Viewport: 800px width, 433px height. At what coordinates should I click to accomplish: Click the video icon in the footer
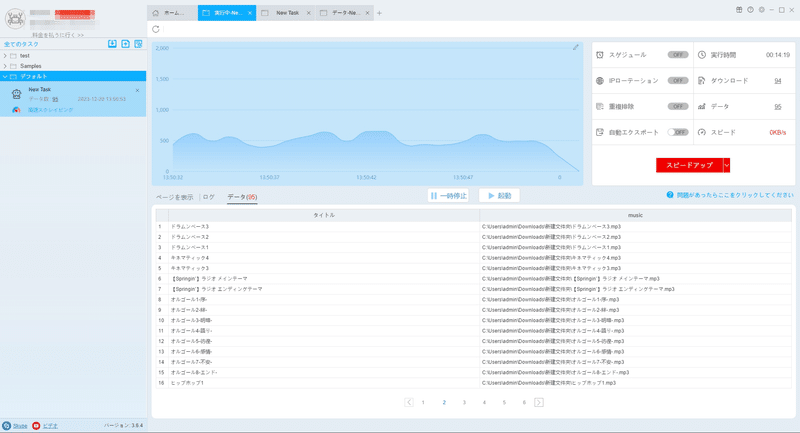[x=36, y=425]
